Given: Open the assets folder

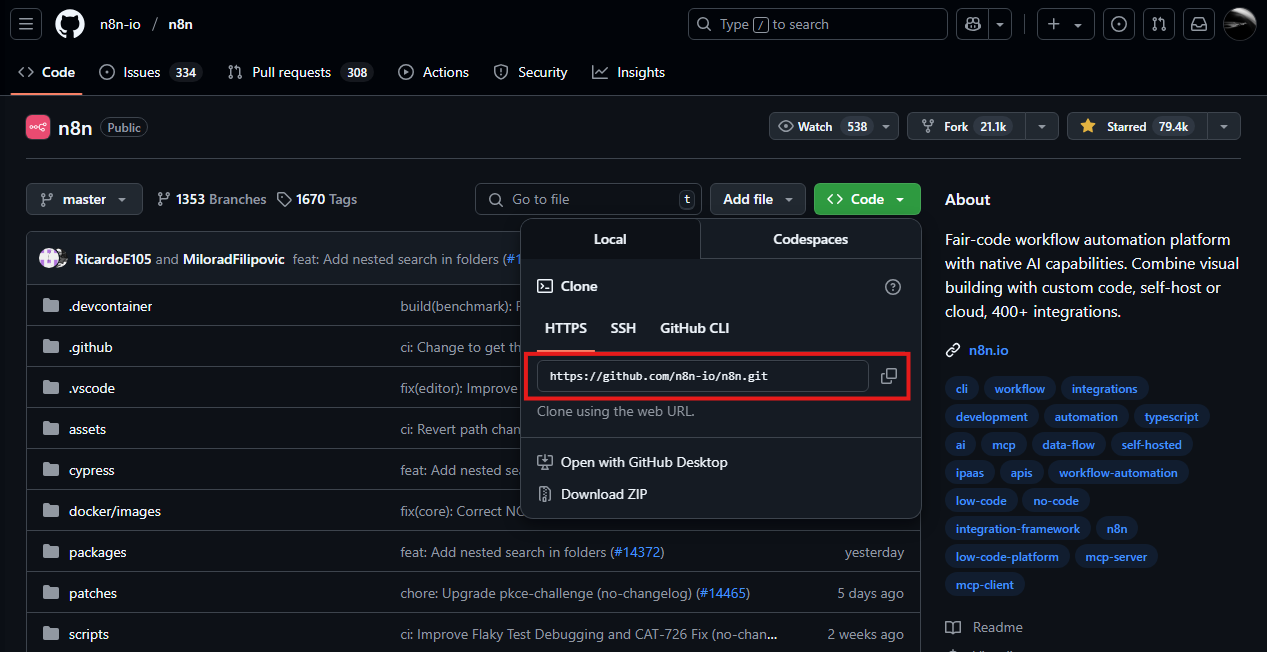Looking at the screenshot, I should tap(88, 429).
